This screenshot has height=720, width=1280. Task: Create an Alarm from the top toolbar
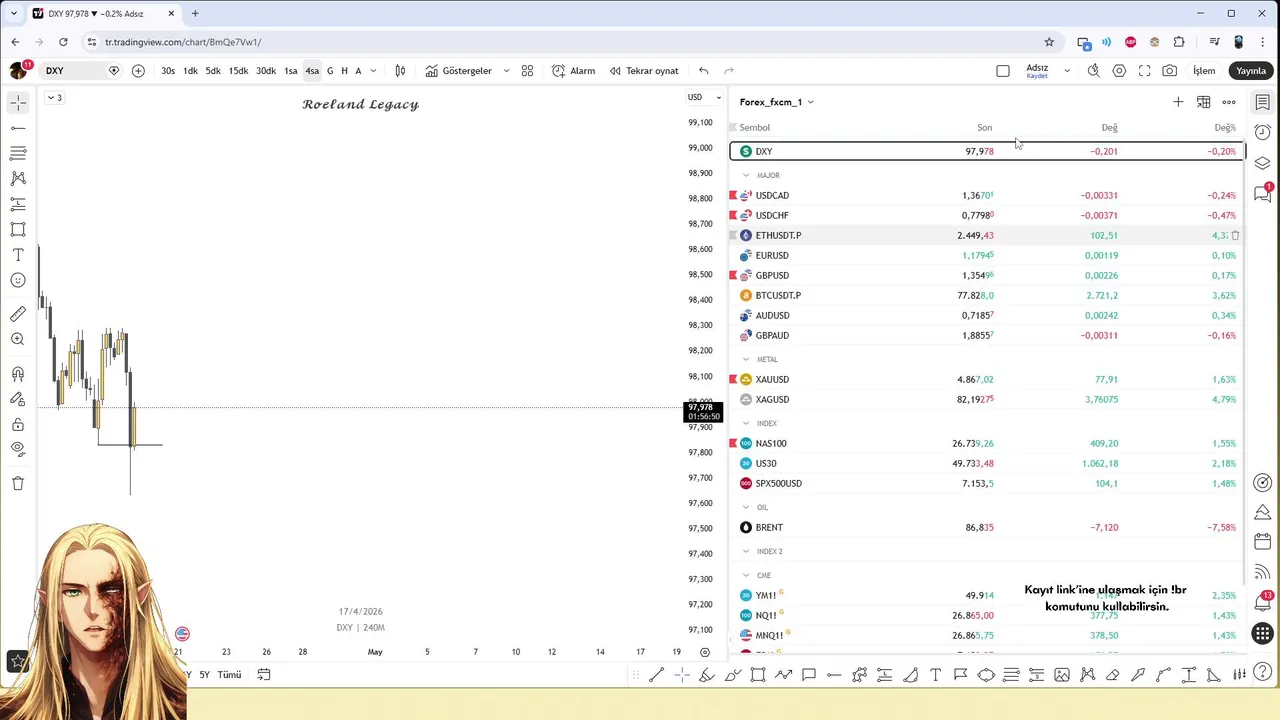click(x=573, y=71)
